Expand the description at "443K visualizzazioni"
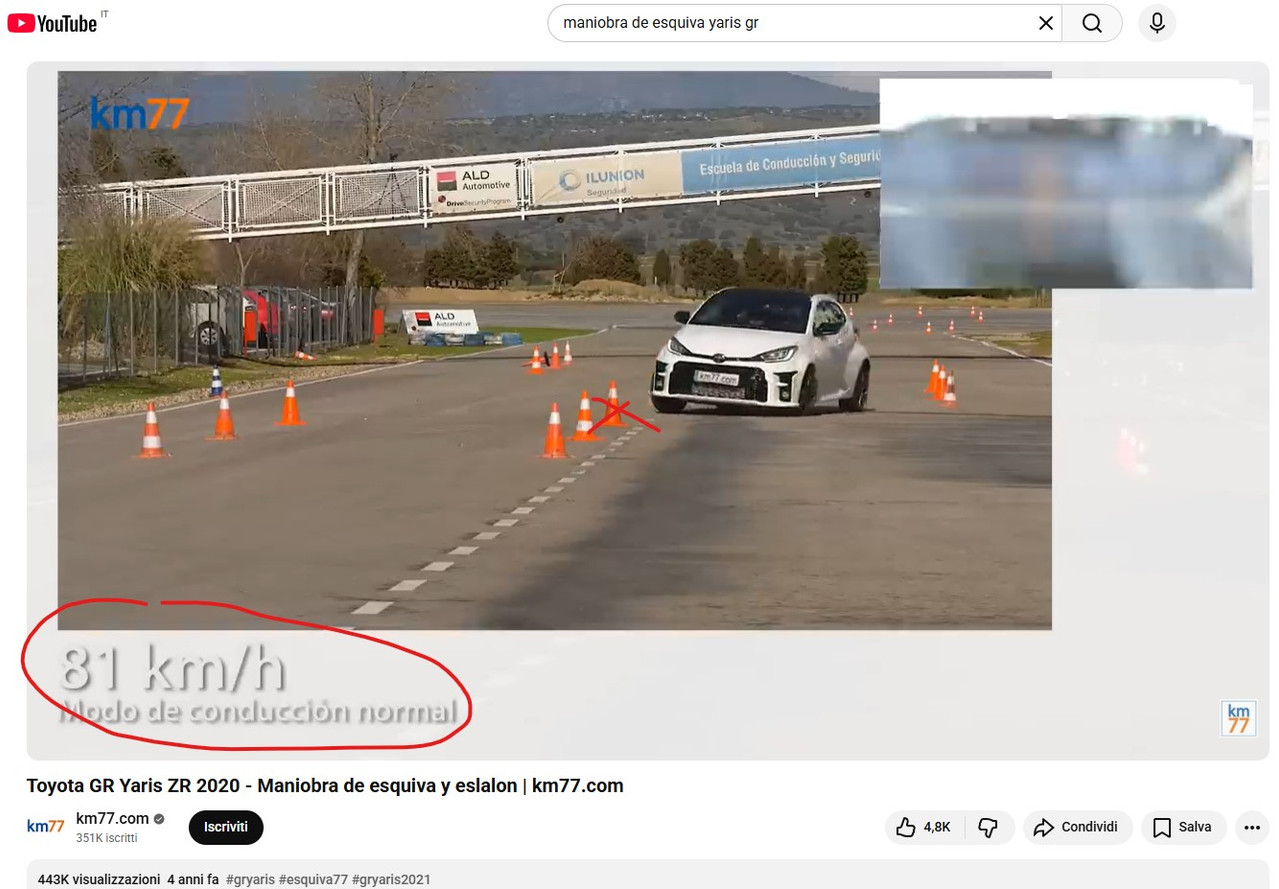1279x889 pixels. 99,880
